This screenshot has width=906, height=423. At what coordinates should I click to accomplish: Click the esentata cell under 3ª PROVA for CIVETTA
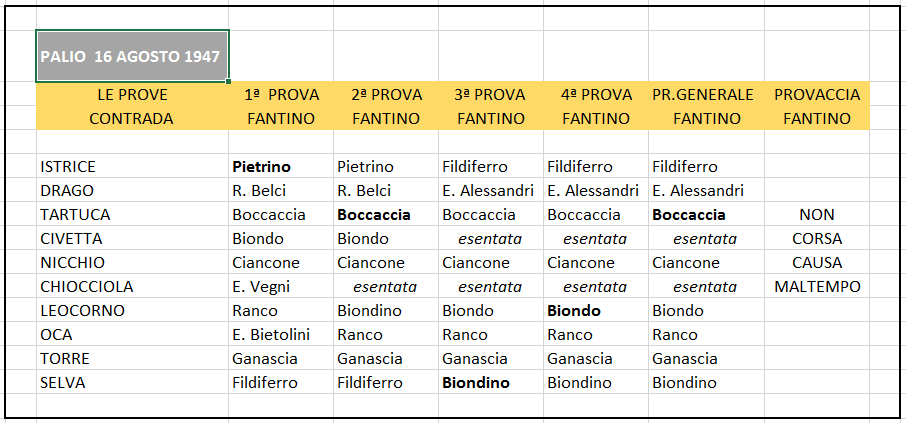(491, 239)
